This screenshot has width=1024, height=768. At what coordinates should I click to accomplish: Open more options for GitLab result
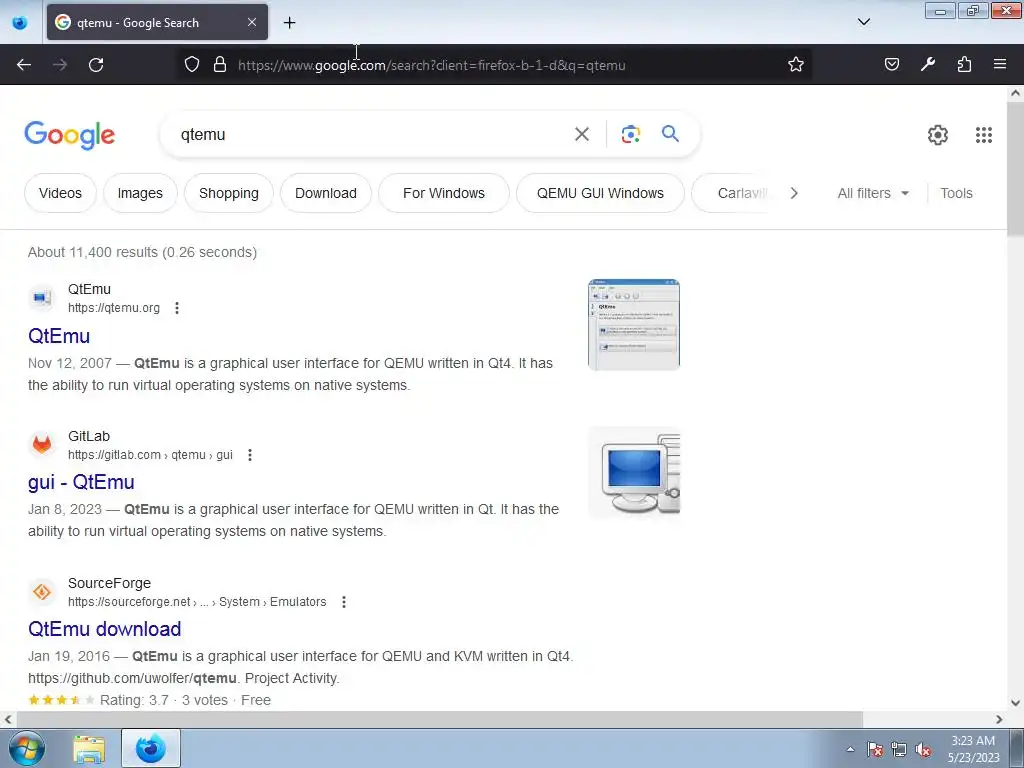[249, 455]
